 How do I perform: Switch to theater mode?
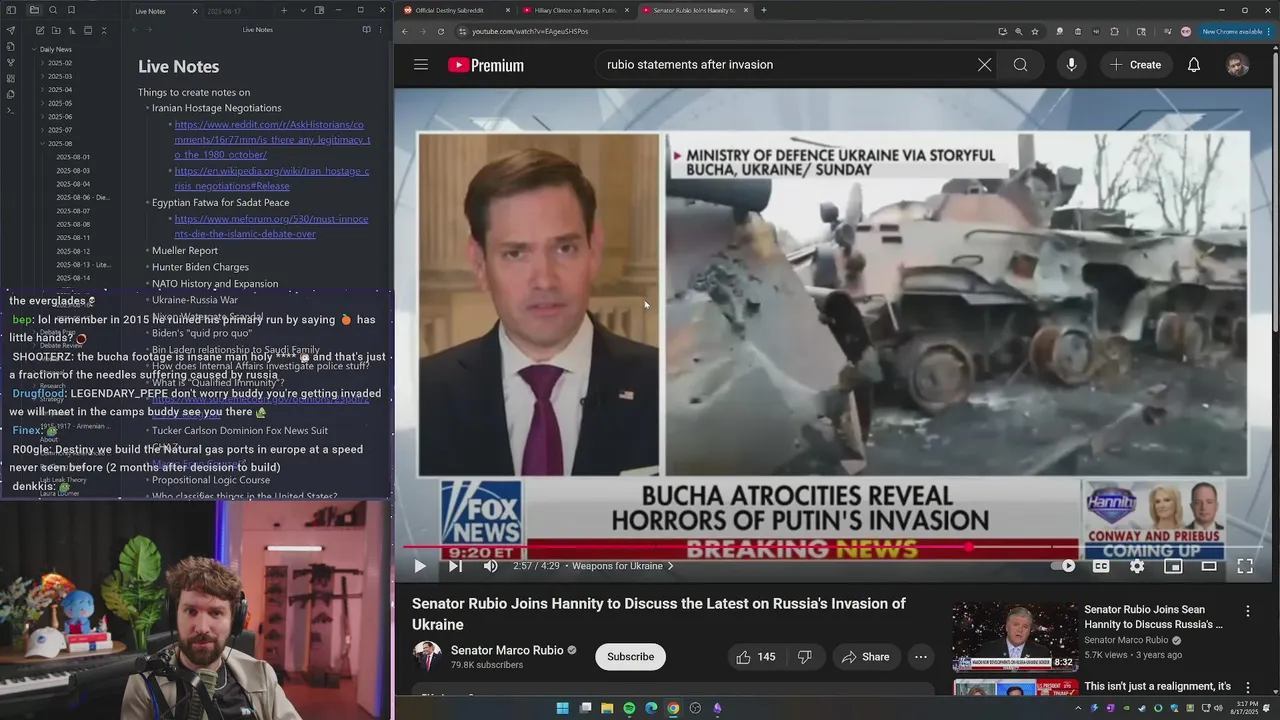(1209, 566)
